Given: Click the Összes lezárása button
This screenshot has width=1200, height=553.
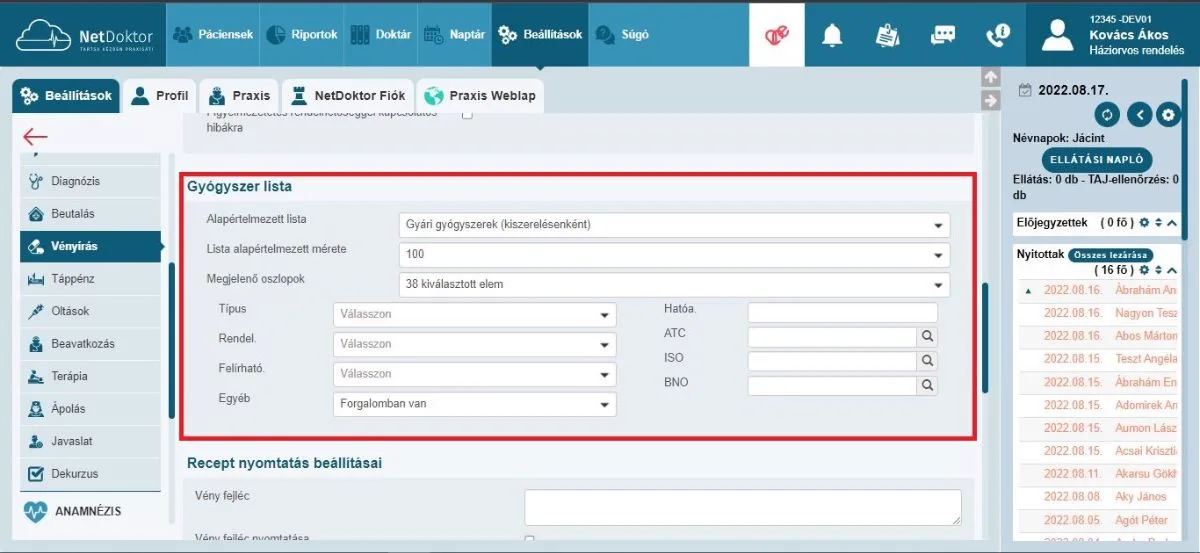Looking at the screenshot, I should (1110, 255).
